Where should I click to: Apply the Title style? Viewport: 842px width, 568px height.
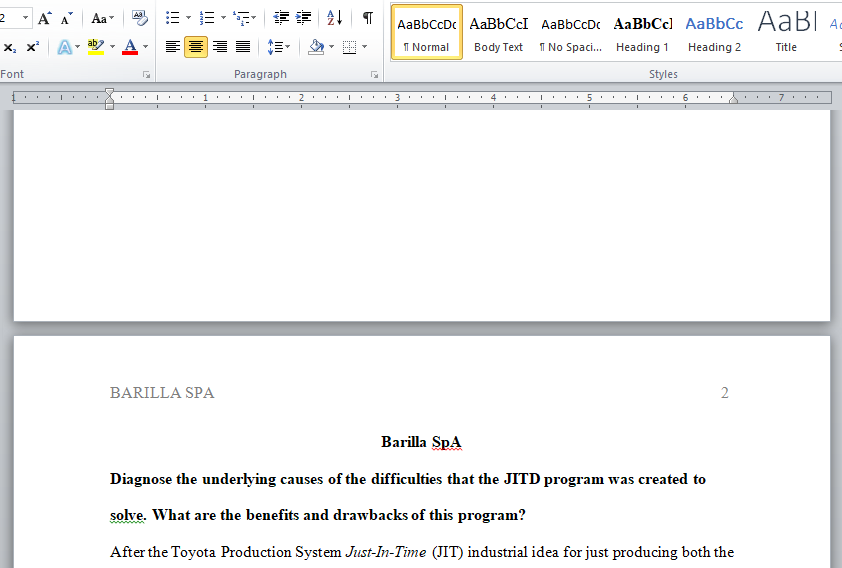point(786,32)
